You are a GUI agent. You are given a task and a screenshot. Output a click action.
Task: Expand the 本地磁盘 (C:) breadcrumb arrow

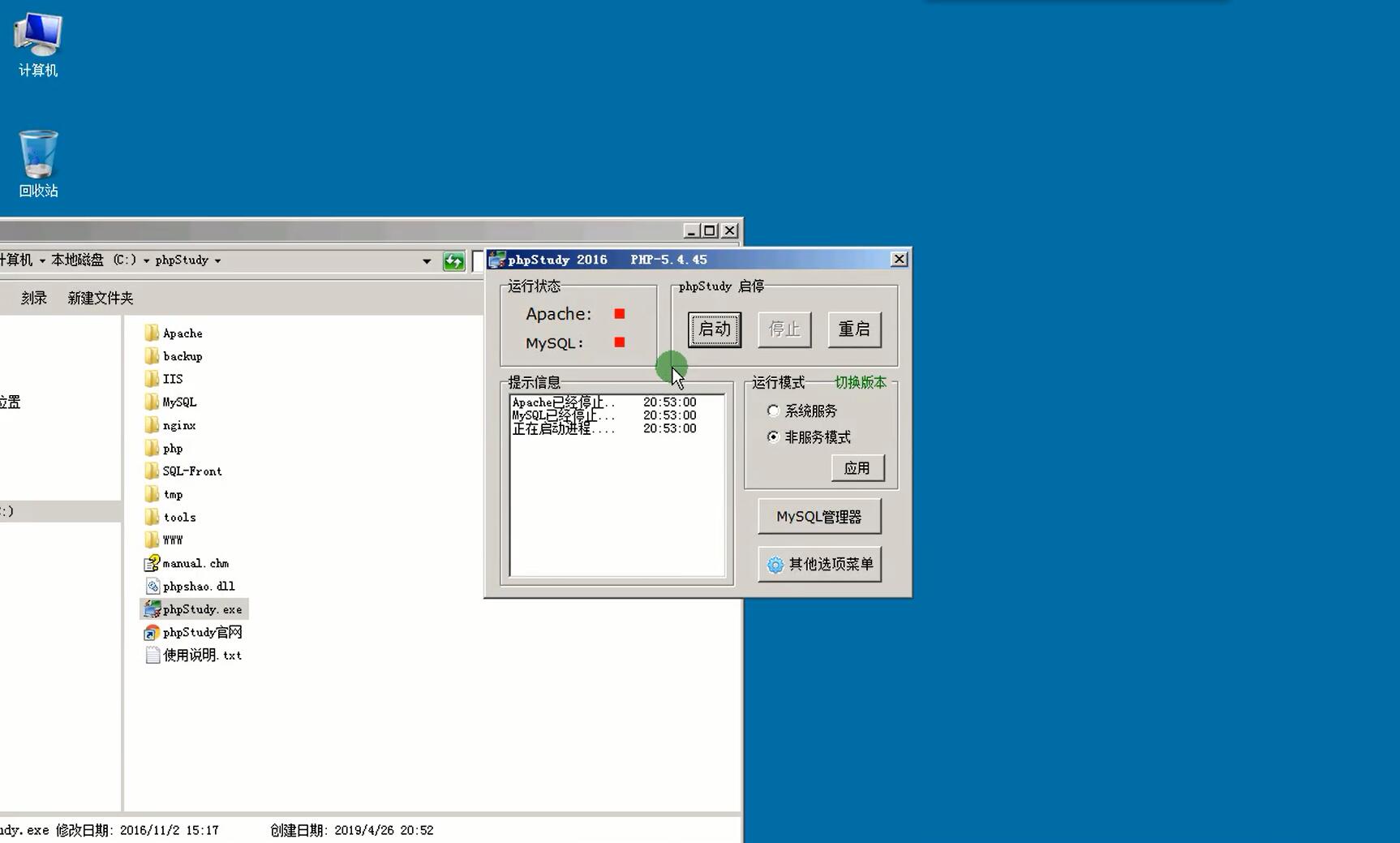pos(146,260)
